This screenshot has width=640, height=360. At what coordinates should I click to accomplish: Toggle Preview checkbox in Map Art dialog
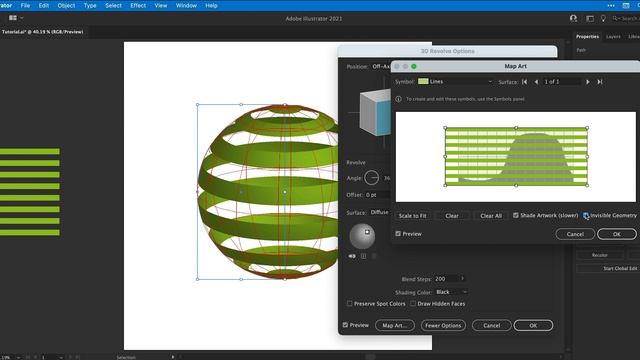398,234
